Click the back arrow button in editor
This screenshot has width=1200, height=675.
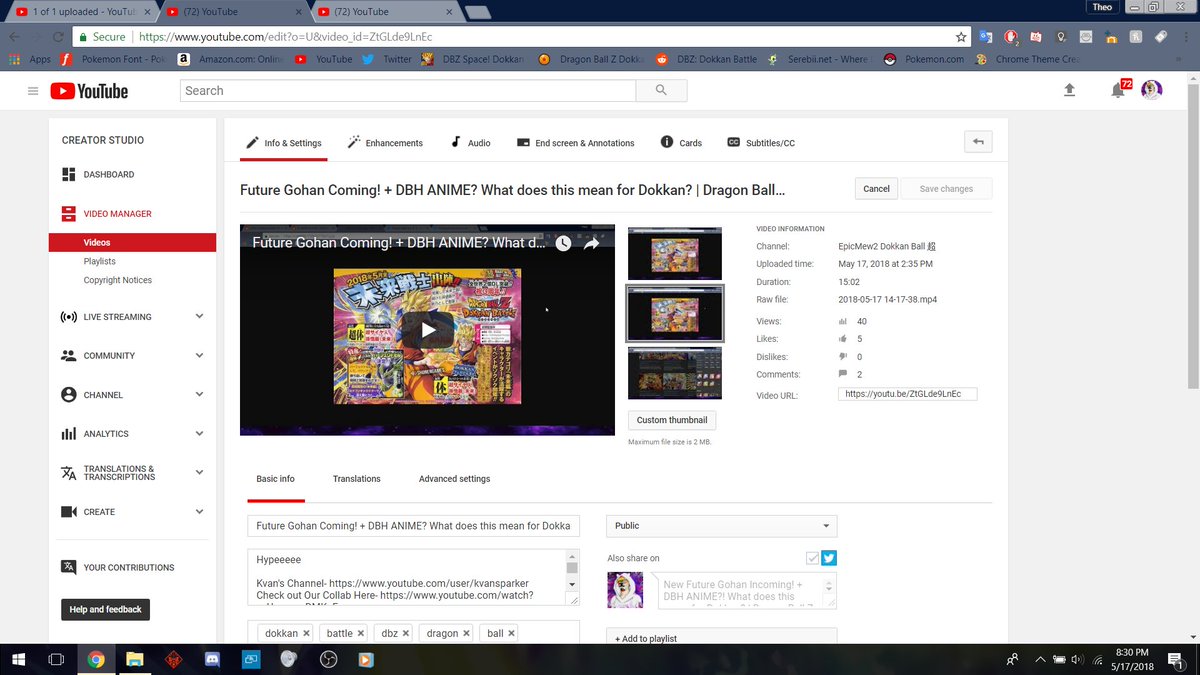978,142
